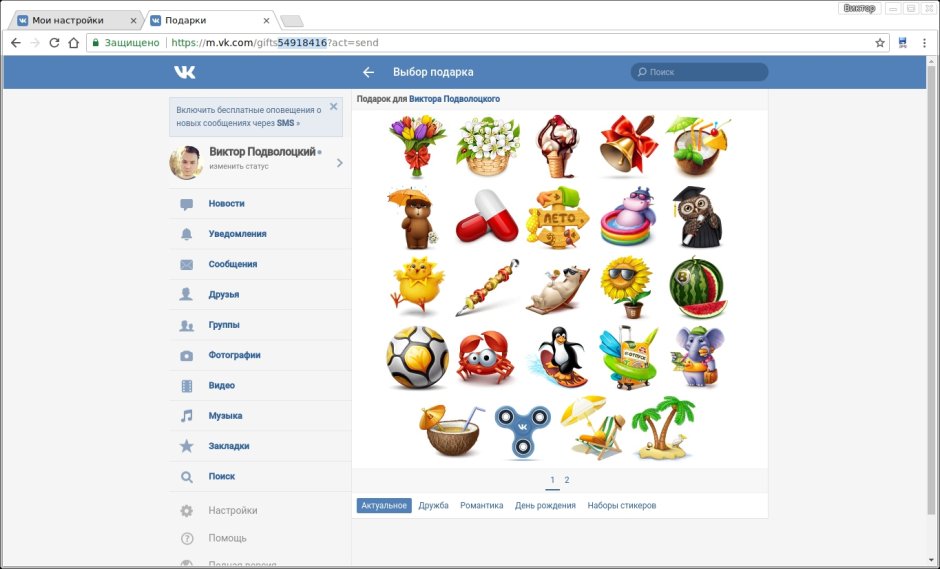Pick the cat on deck chair gift

558,289
